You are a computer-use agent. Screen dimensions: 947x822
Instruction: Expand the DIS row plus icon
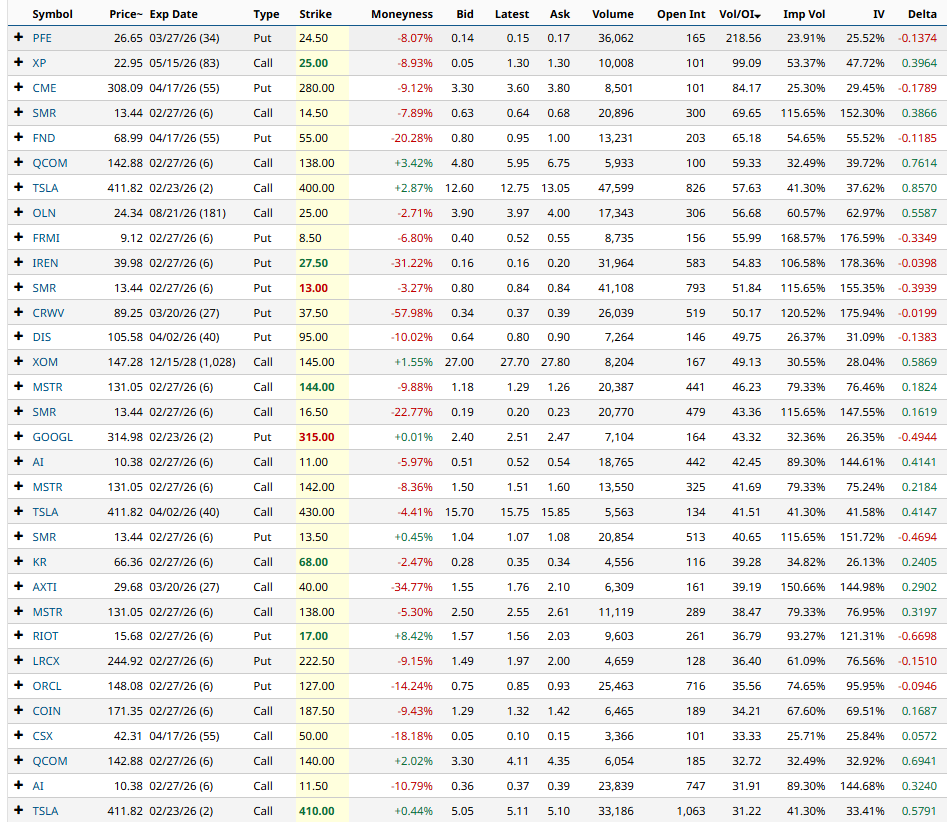[x=19, y=336]
